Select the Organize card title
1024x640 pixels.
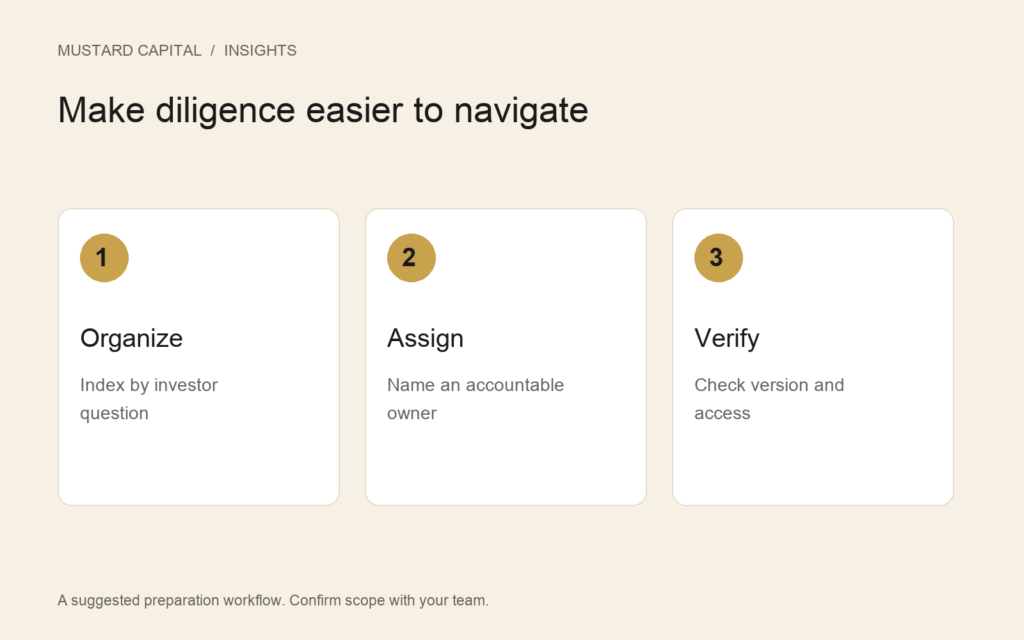131,338
